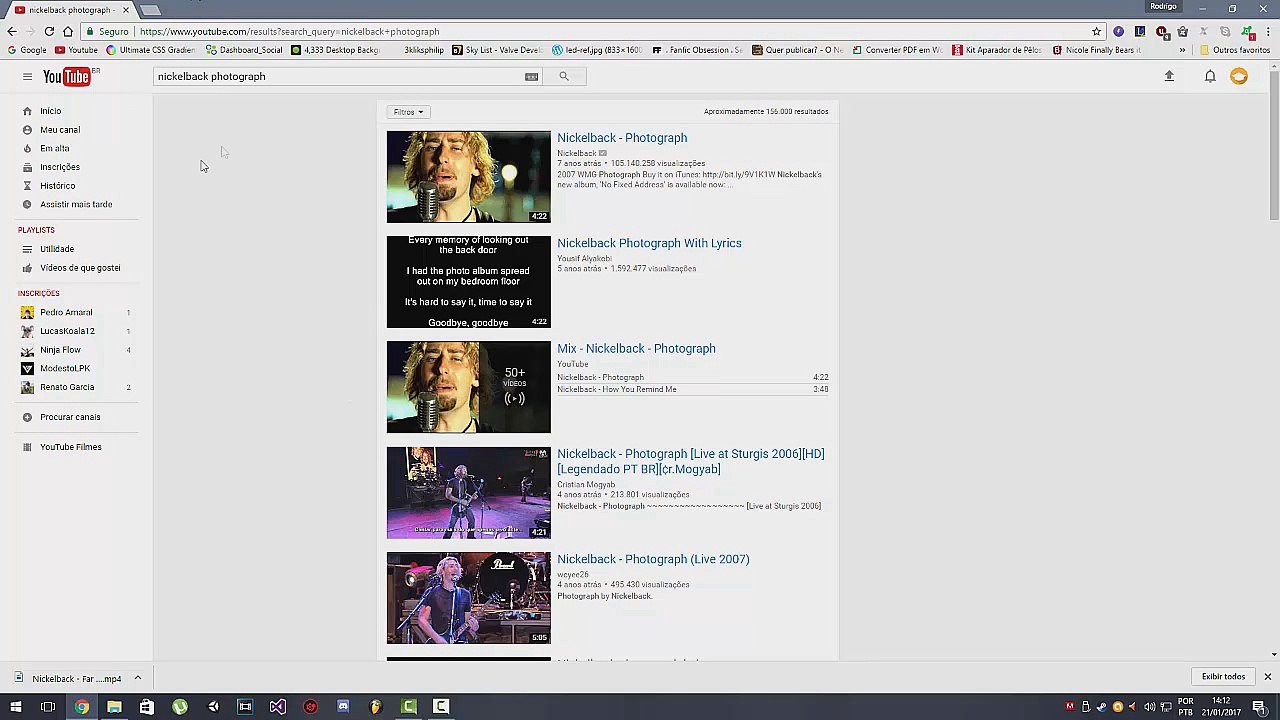This screenshot has width=1280, height=720.
Task: Open the Windows Start button
Action: [x=15, y=707]
